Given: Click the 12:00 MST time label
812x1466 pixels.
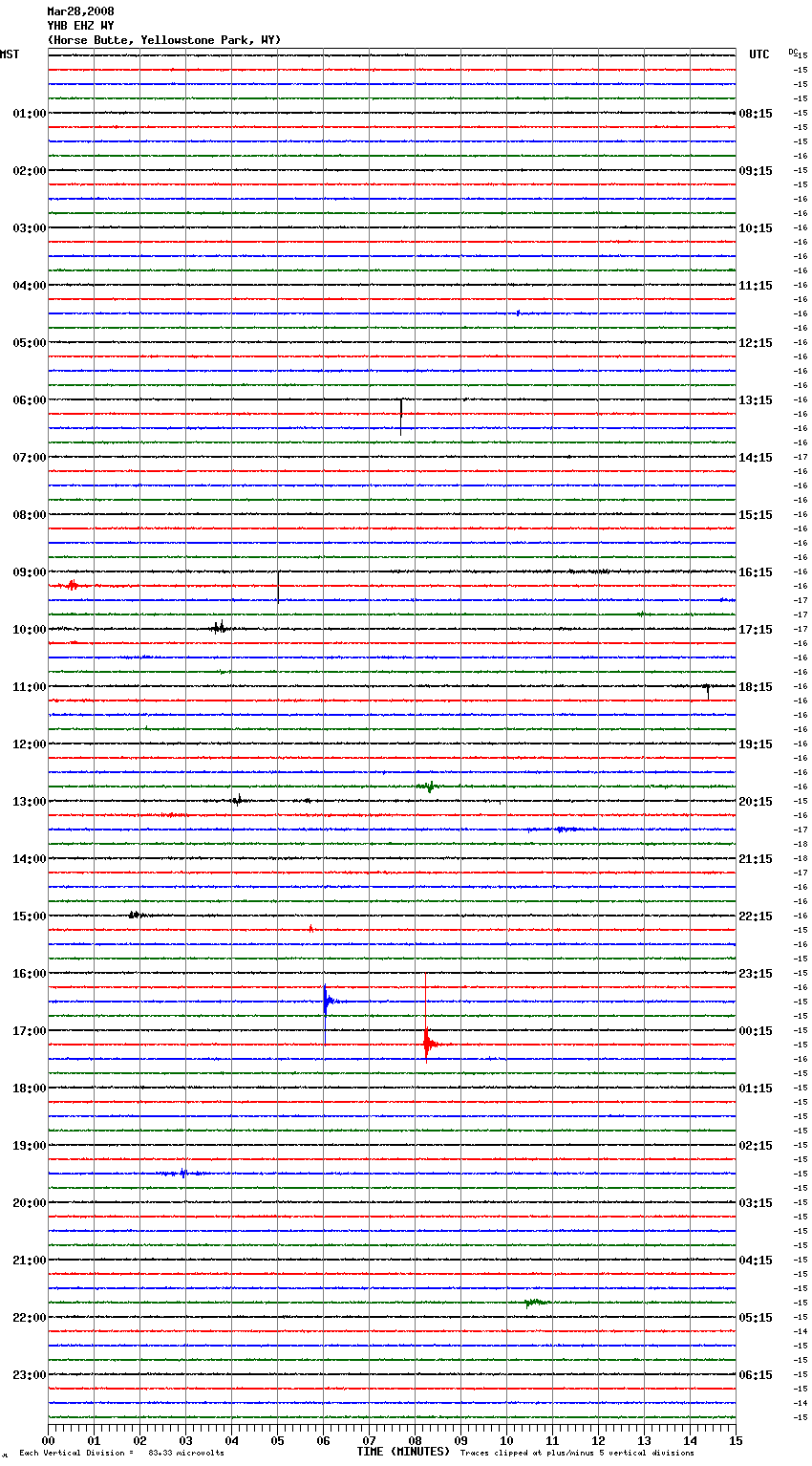Looking at the screenshot, I should point(30,744).
